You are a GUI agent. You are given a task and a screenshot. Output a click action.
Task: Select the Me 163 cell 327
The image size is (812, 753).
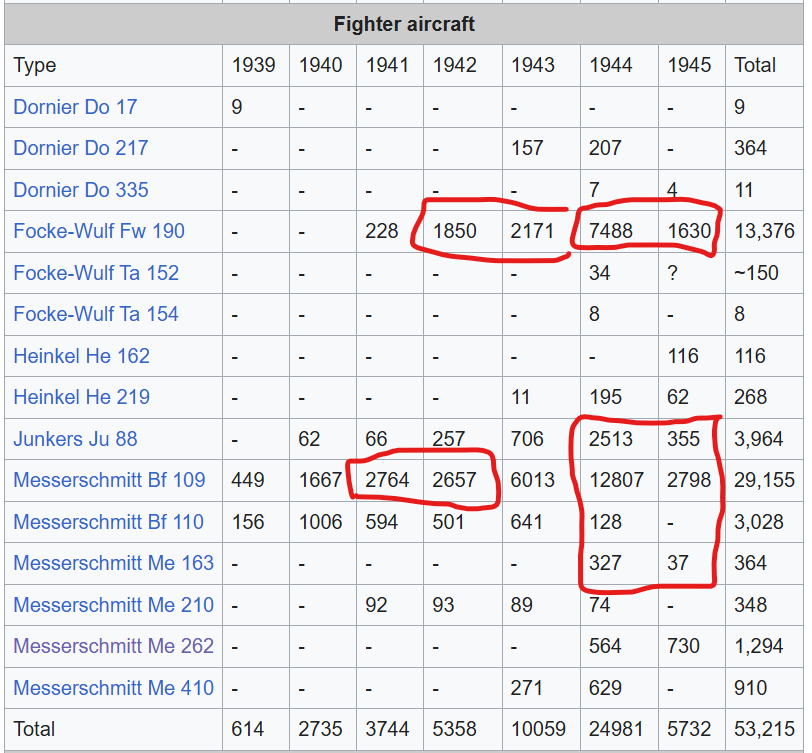pyautogui.click(x=619, y=563)
